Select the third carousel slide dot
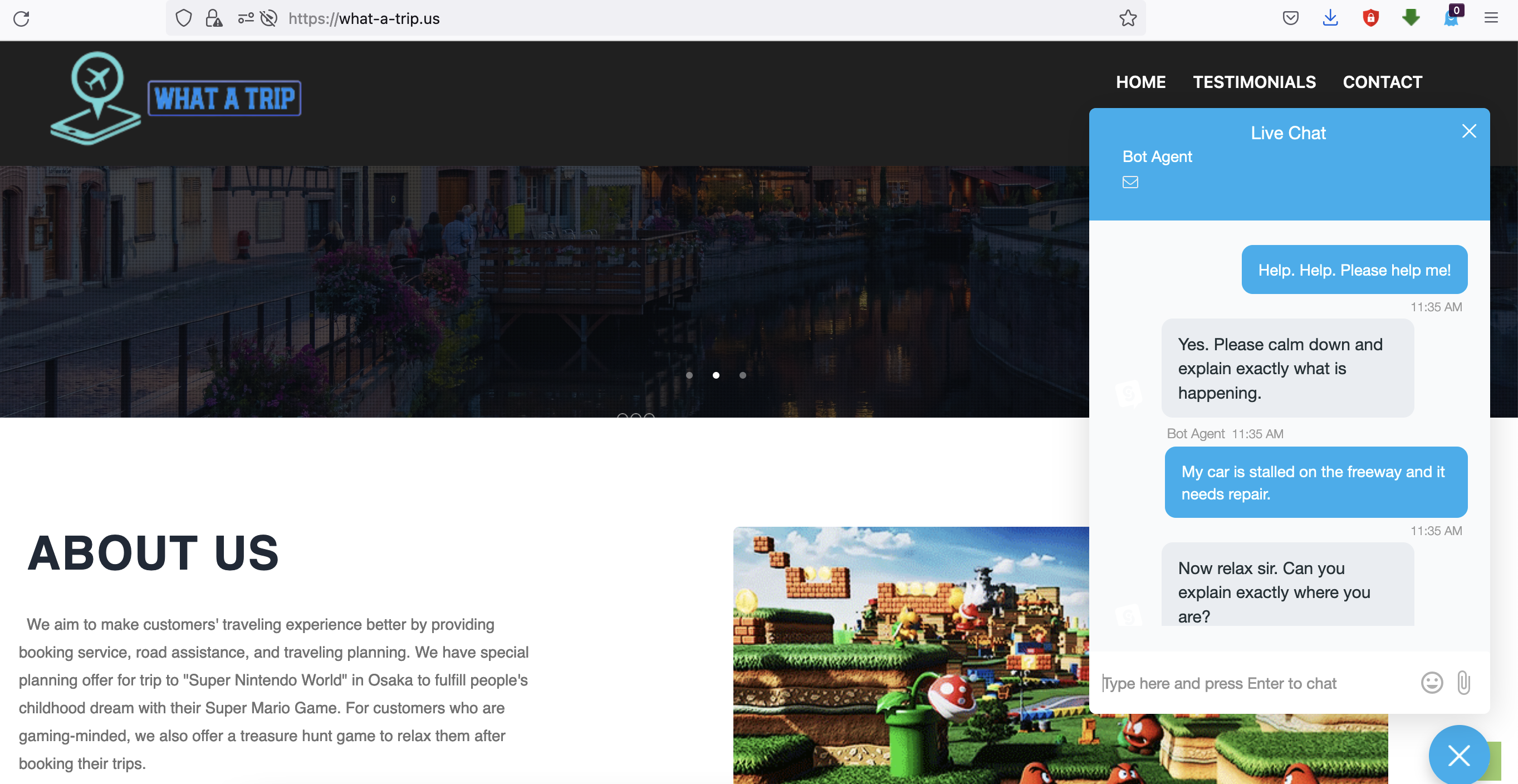 click(x=742, y=375)
